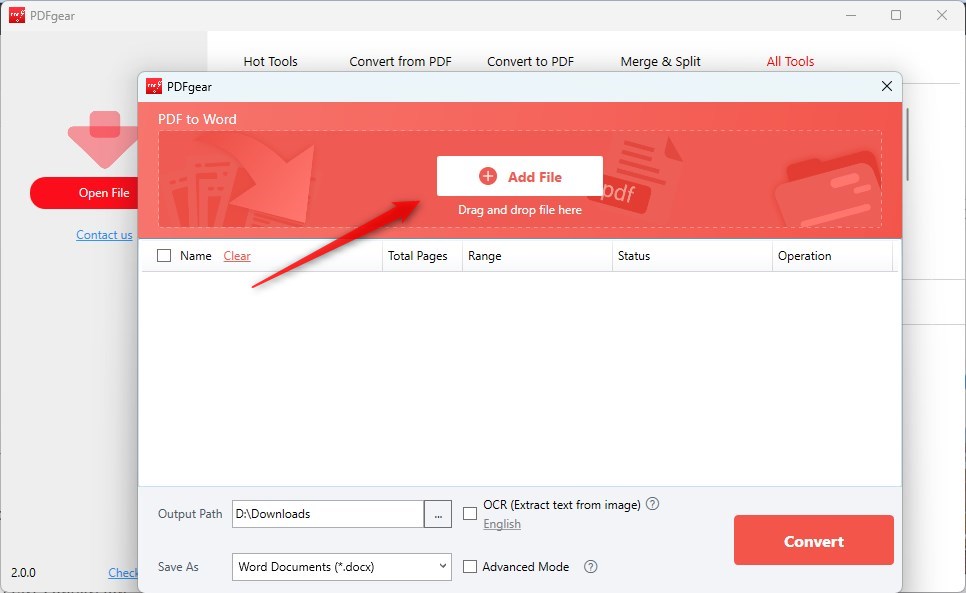
Task: Enable Advanced Mode
Action: pos(469,566)
